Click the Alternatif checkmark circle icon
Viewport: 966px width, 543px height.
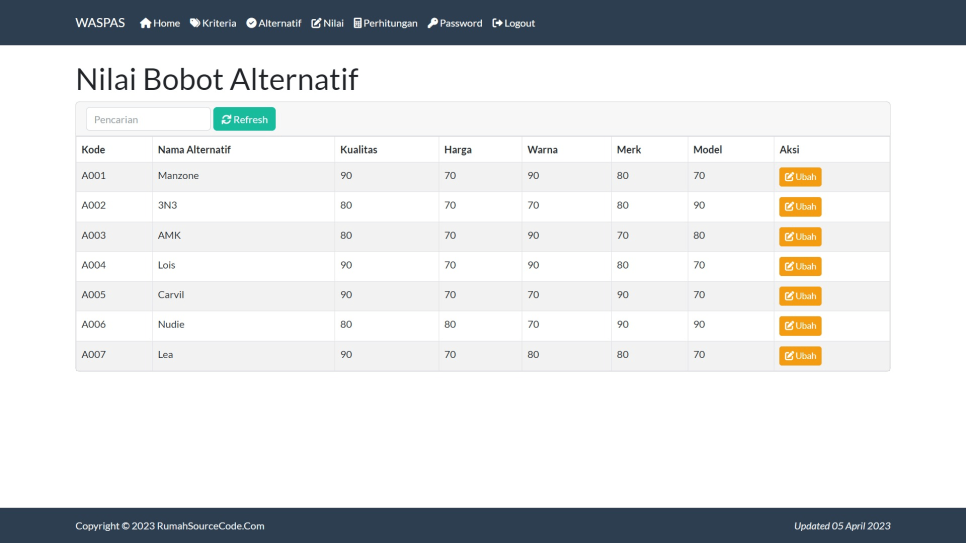click(251, 23)
